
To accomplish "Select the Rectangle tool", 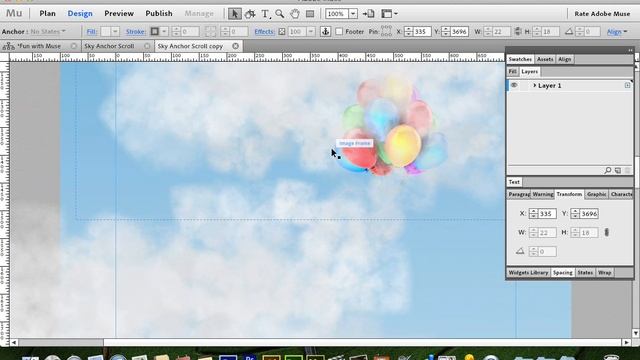I will [310, 14].
